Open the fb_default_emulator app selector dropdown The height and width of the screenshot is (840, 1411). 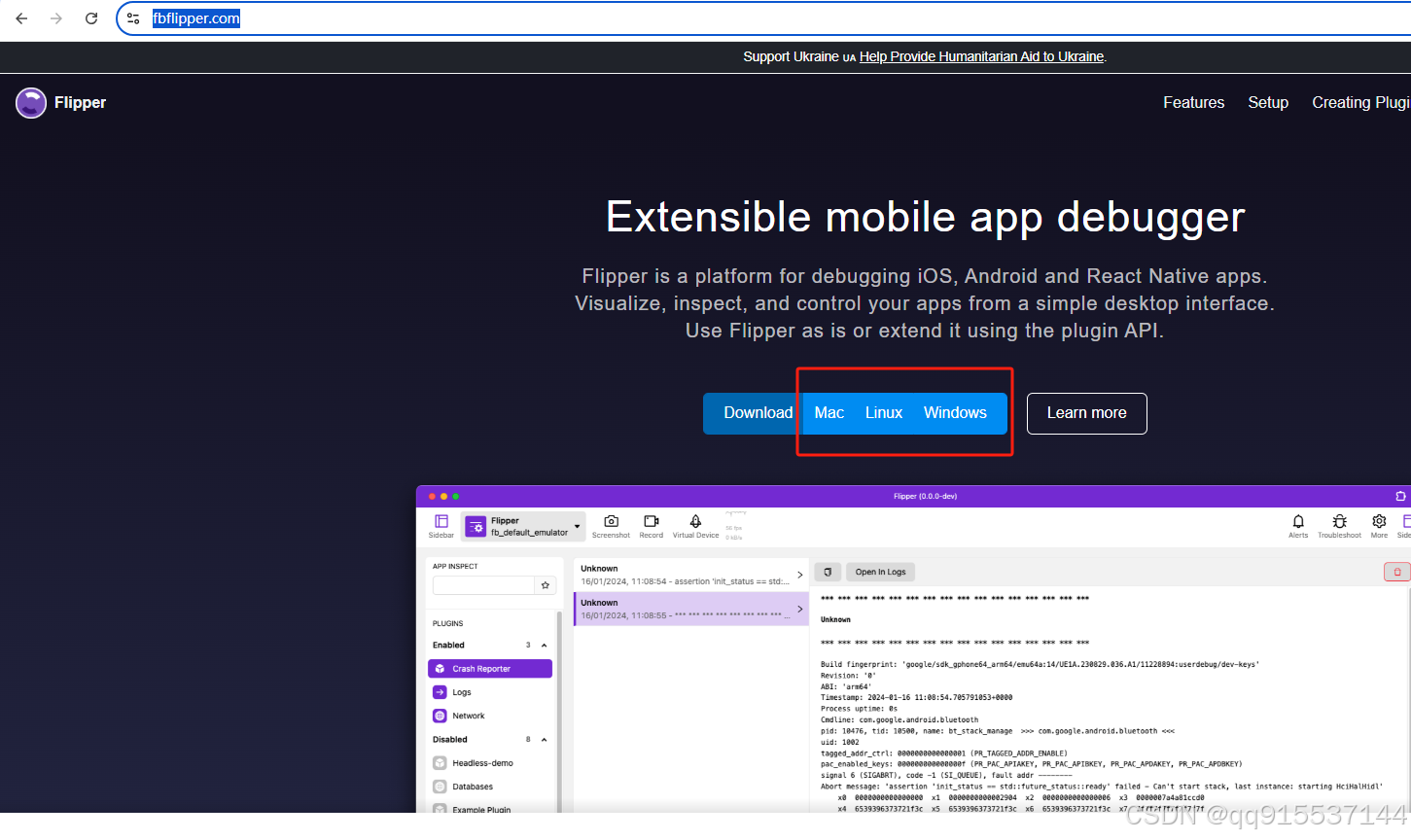pyautogui.click(x=577, y=526)
